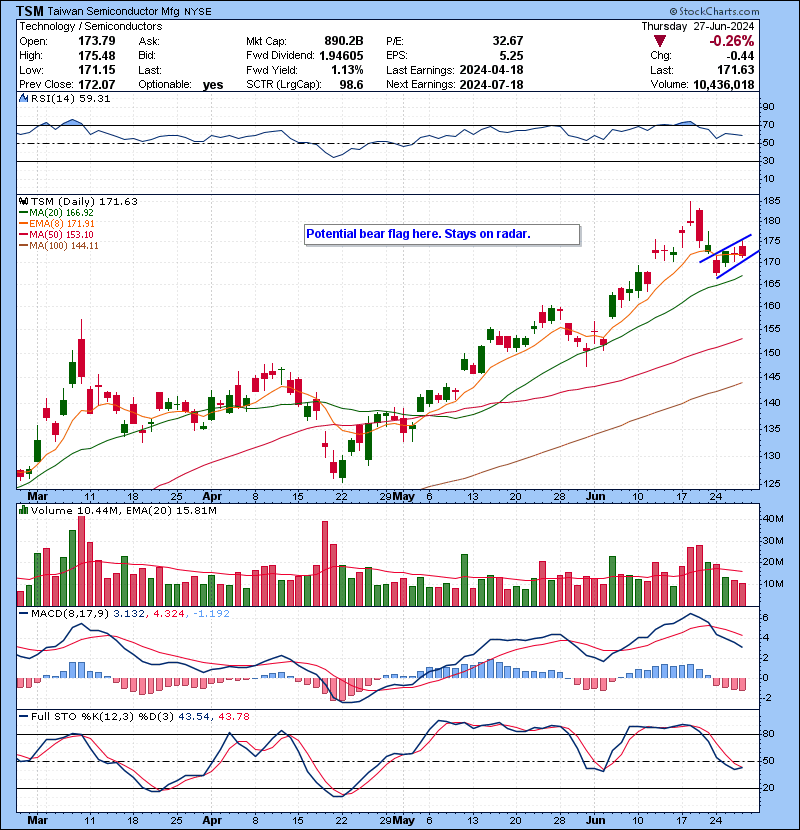
Task: Click the candlestick icon beside TSM (Daily)
Action: pyautogui.click(x=23, y=202)
